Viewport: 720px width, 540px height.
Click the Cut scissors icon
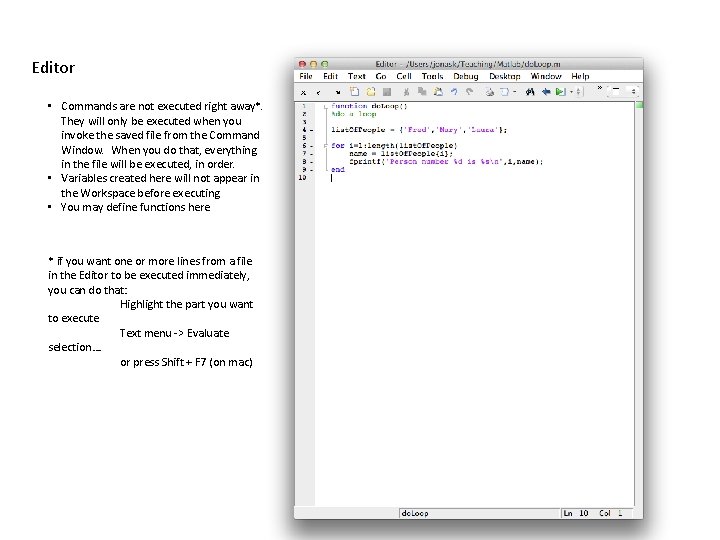(x=406, y=92)
